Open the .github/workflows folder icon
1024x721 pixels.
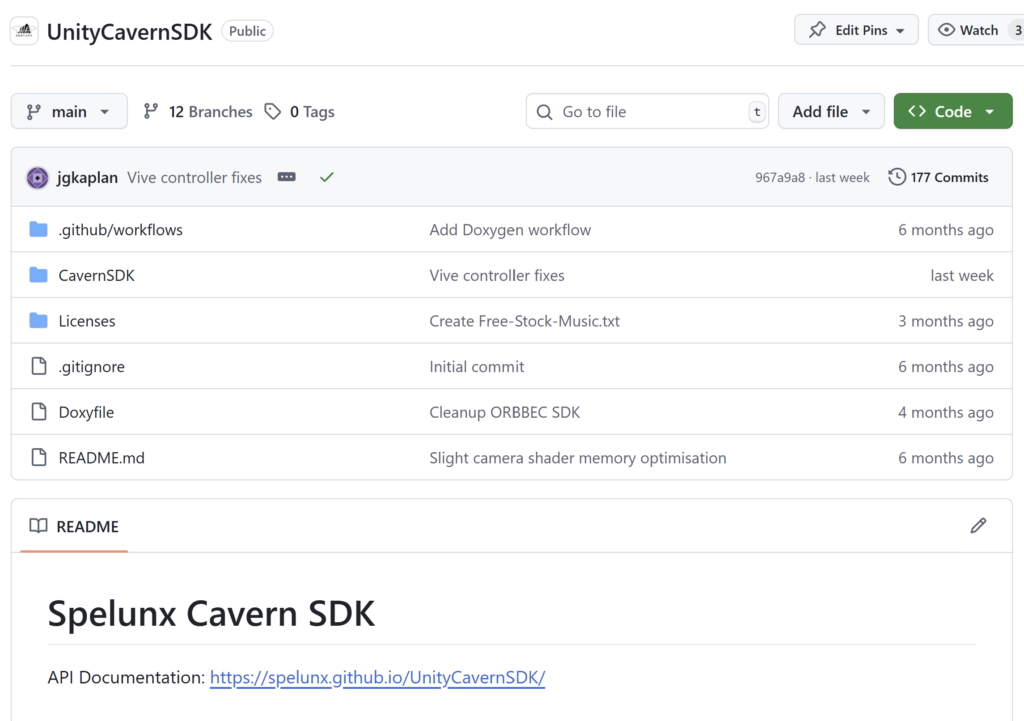(x=39, y=230)
